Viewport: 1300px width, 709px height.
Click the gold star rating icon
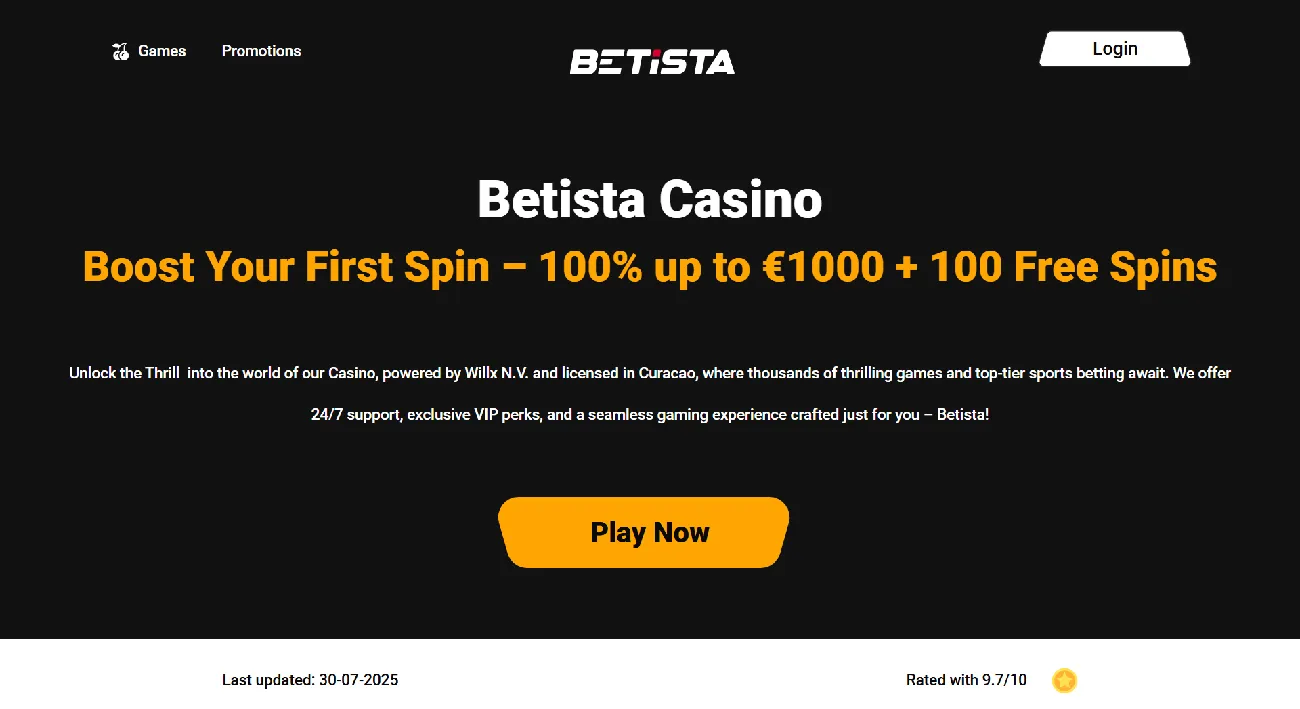(x=1064, y=680)
